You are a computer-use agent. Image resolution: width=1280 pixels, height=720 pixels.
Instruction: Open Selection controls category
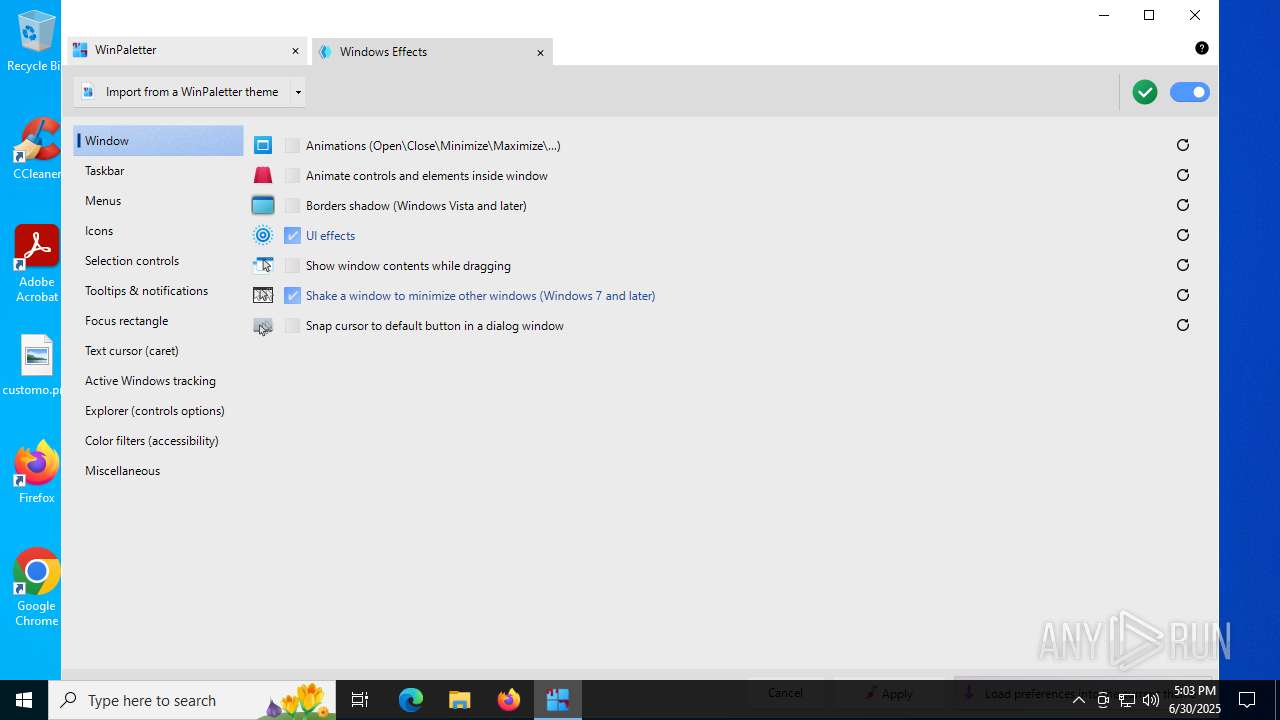(x=158, y=261)
